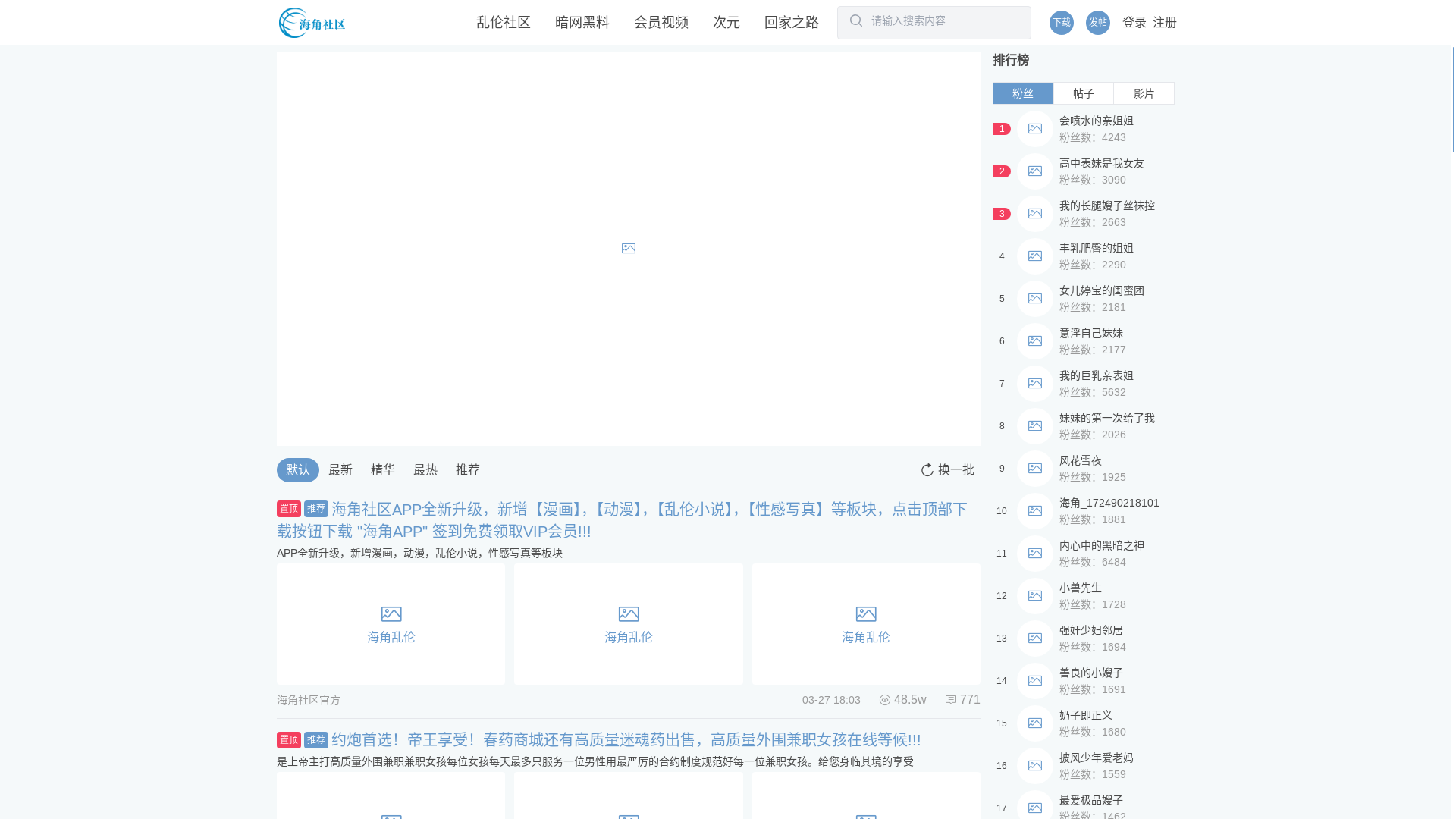Click the 03-27 18:03 post timestamp

(831, 700)
